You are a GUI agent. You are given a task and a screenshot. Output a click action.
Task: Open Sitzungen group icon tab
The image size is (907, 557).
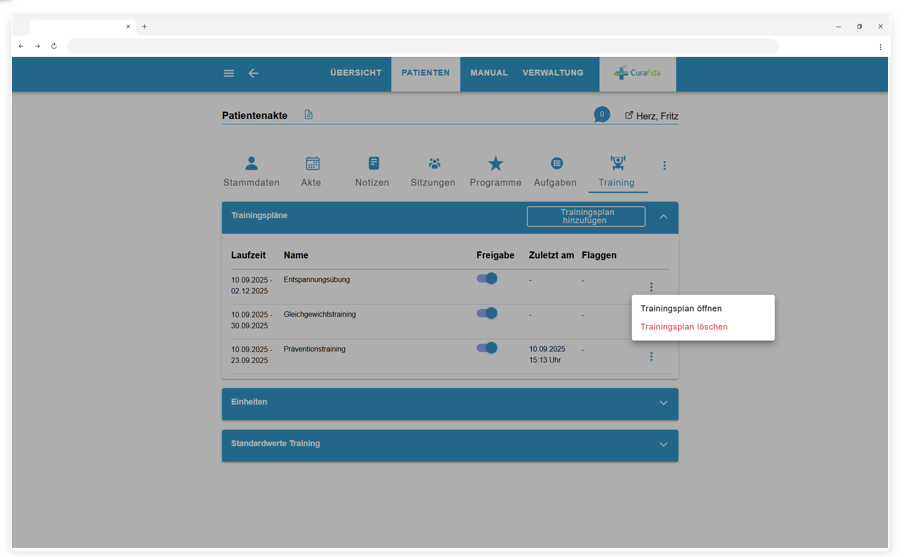coord(434,164)
